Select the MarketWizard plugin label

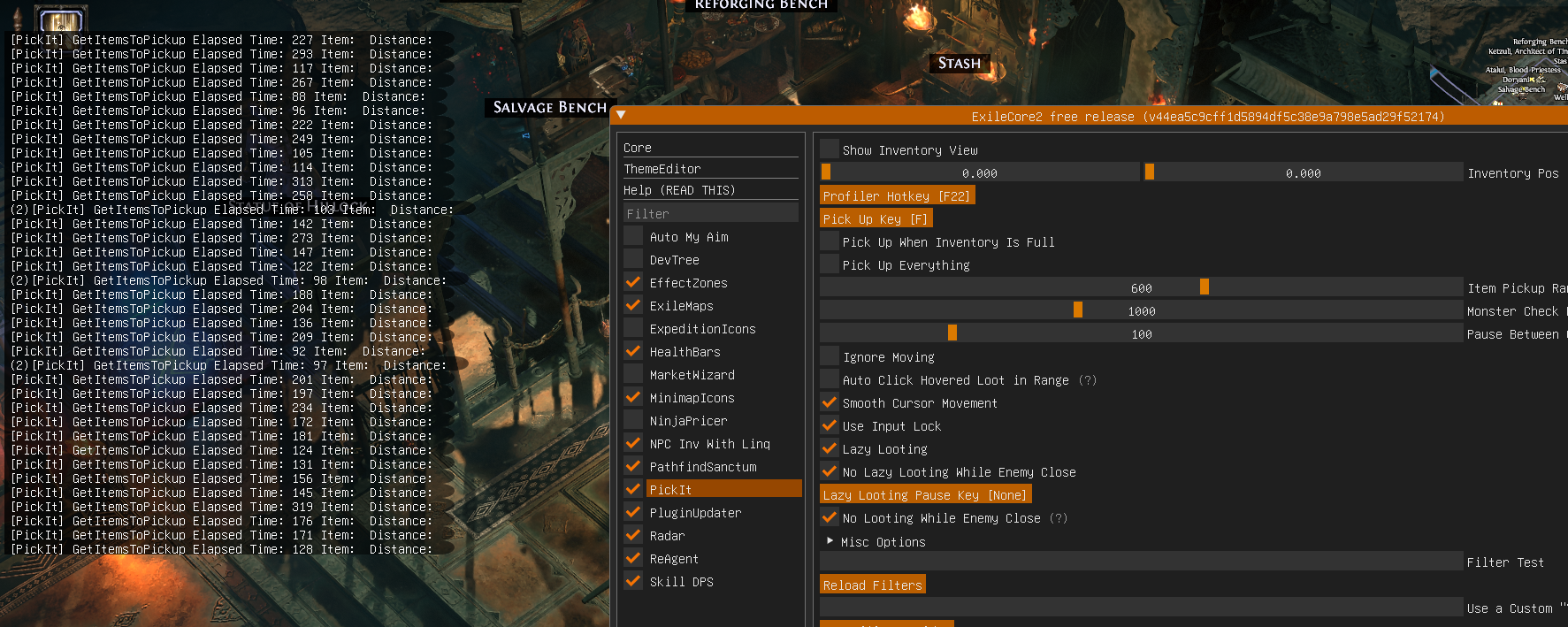(692, 375)
